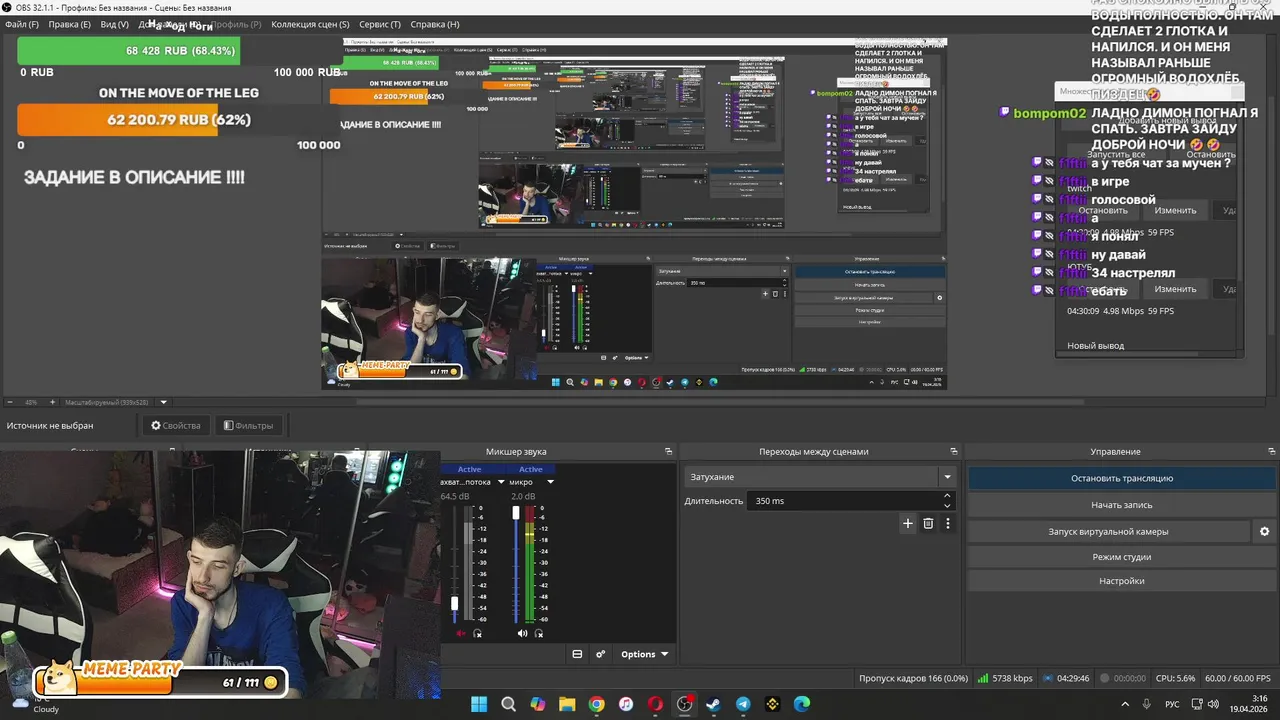
Task: Click the CPU: 5.6% status text
Action: [1175, 678]
